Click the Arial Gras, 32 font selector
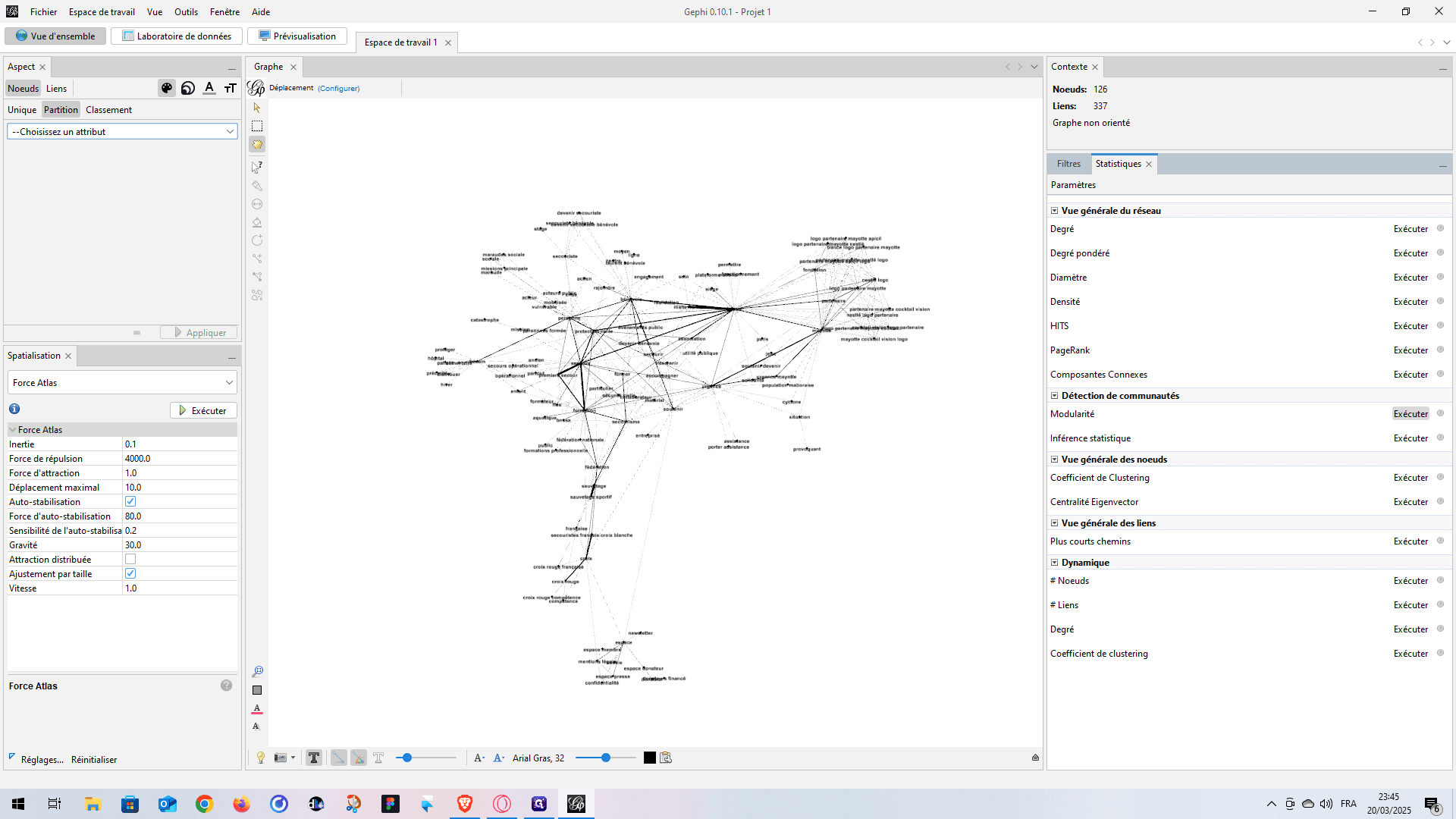Screen dimensions: 1456x819 point(538,758)
